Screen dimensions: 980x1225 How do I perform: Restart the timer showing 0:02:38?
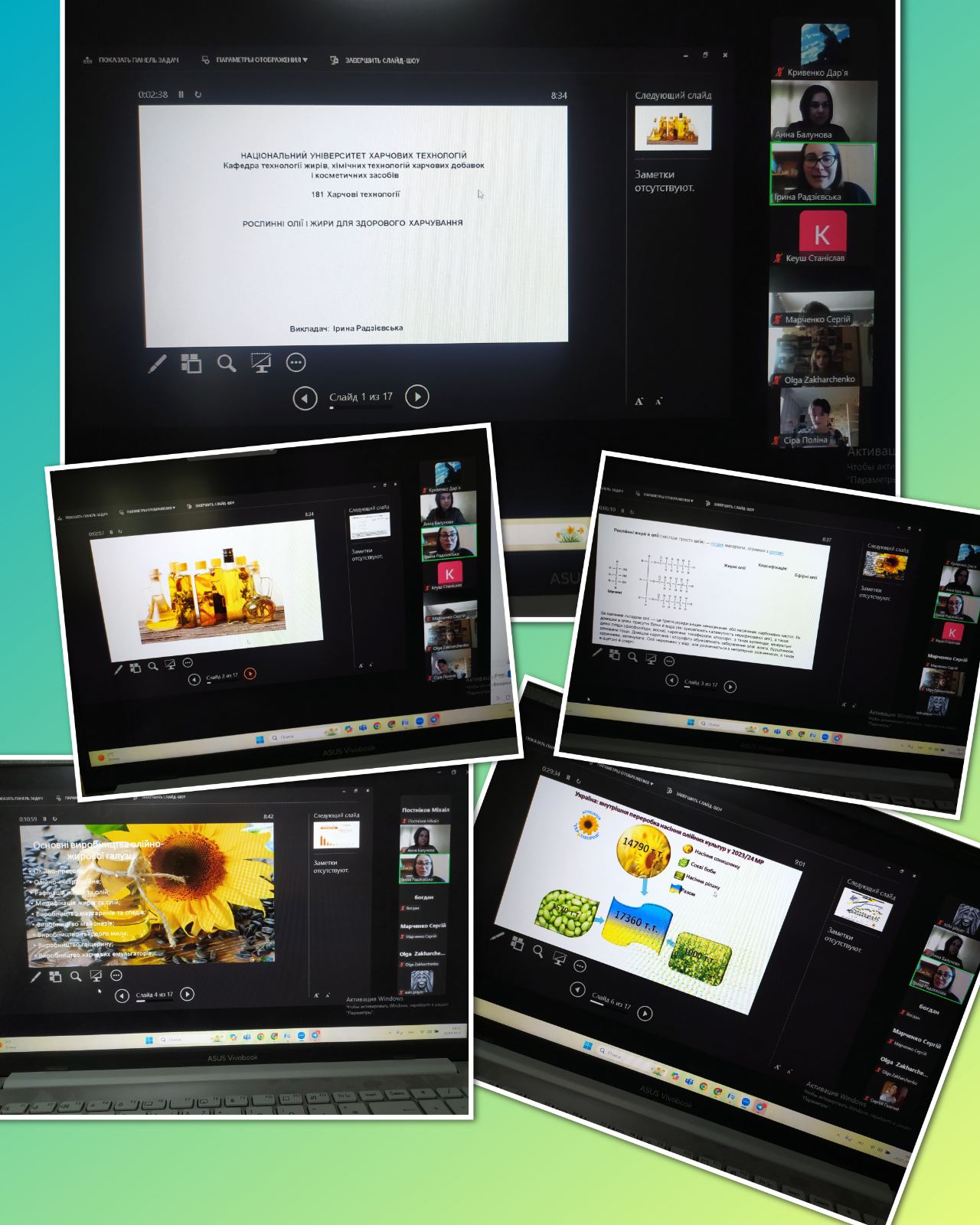point(198,95)
